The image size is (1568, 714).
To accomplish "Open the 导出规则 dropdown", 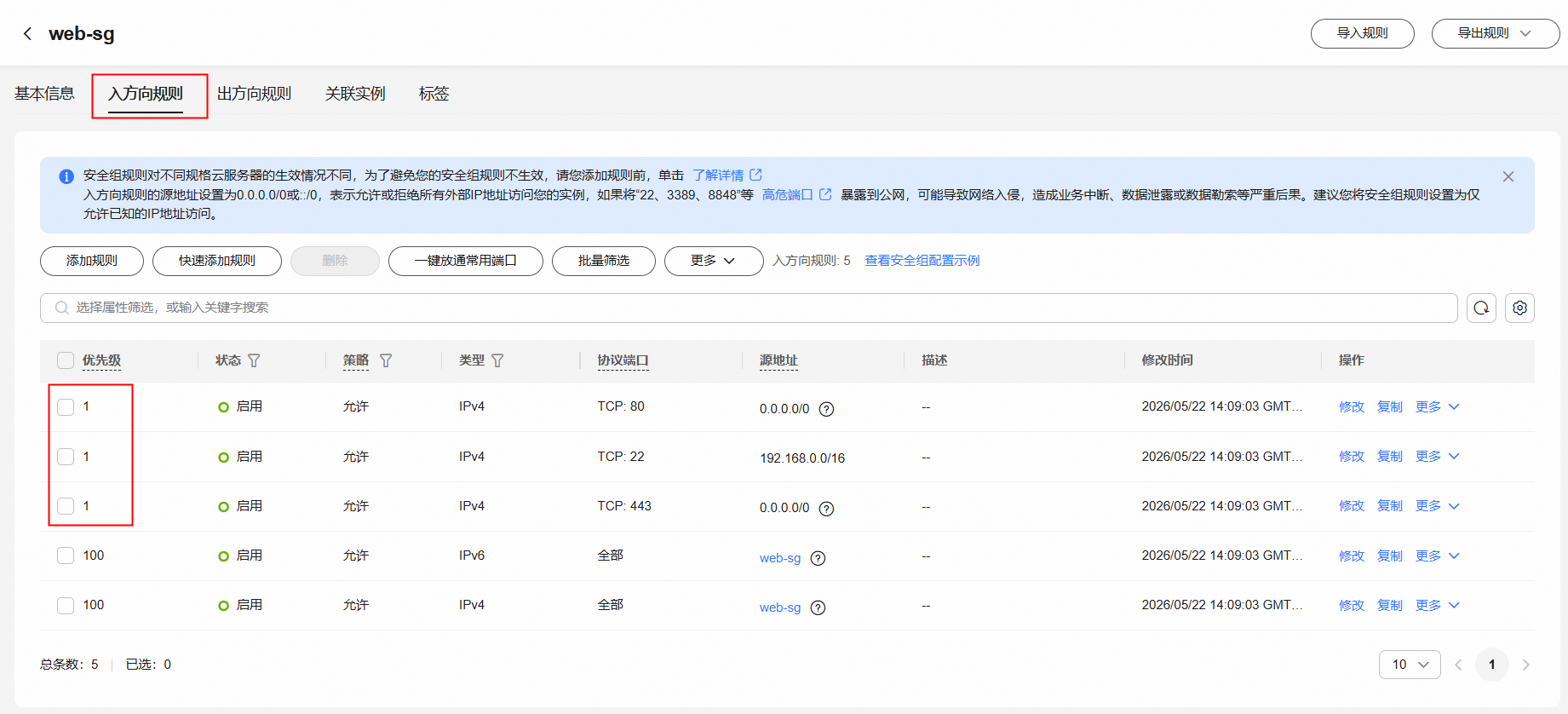I will 1496,33.
